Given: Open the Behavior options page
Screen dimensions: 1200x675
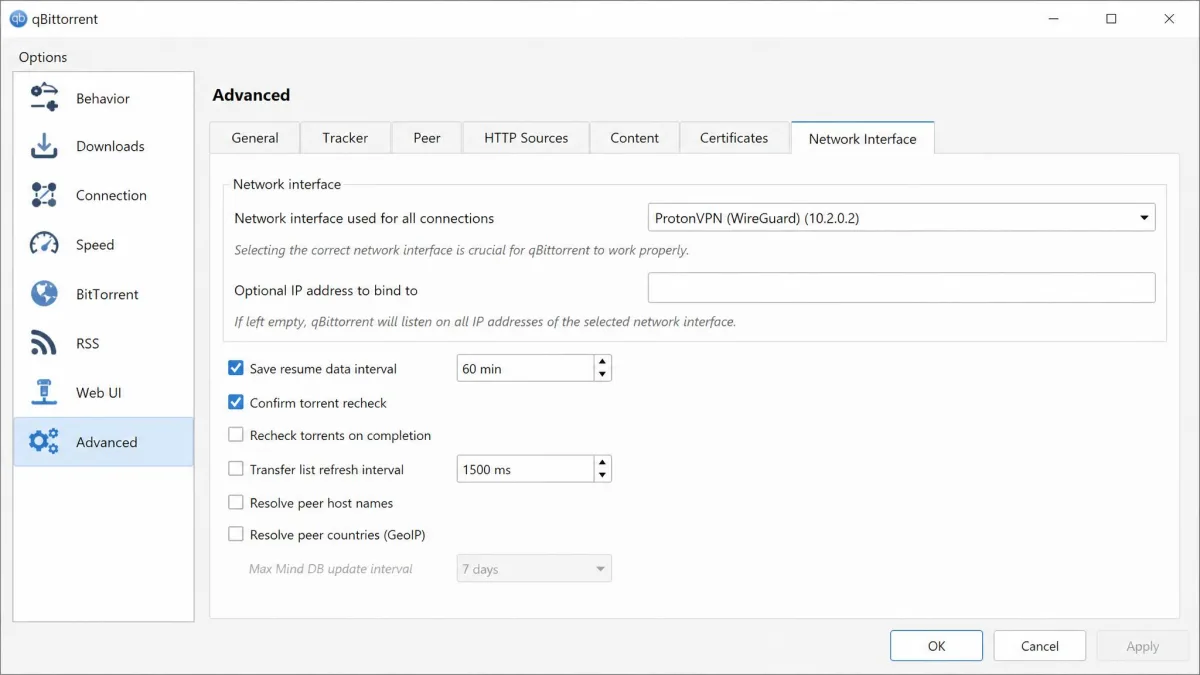Looking at the screenshot, I should click(x=104, y=99).
